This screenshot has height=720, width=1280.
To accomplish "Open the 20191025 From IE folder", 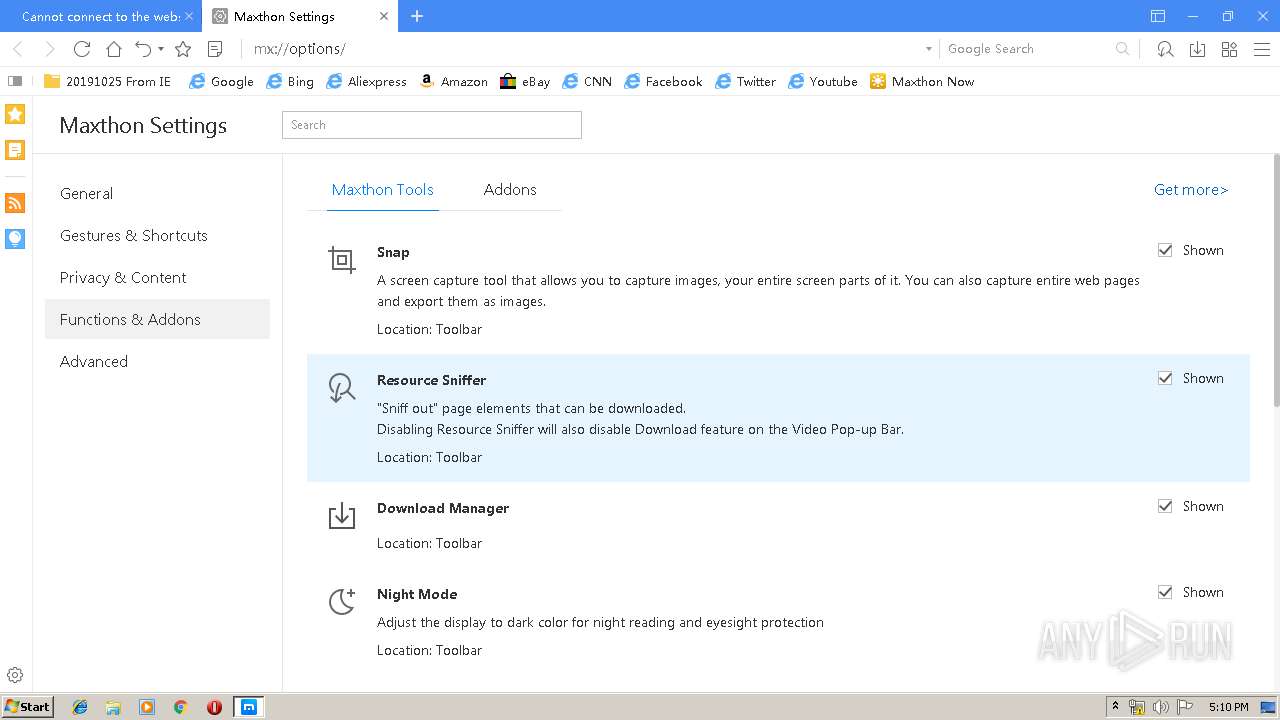I will pyautogui.click(x=107, y=82).
